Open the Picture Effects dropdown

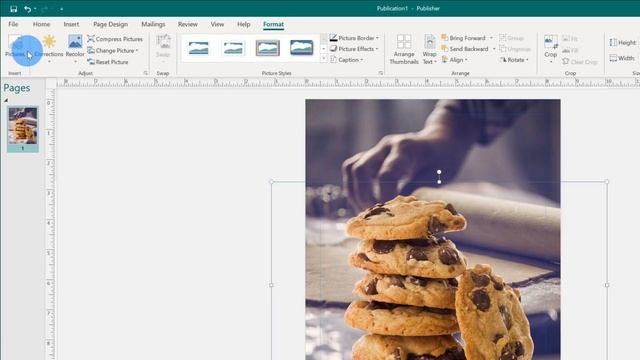354,49
